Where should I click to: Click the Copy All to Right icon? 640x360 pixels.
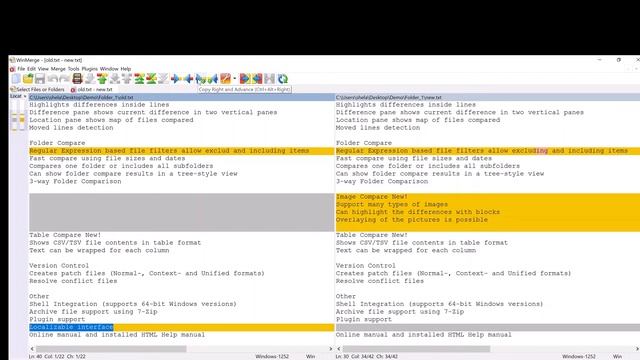tap(245, 79)
